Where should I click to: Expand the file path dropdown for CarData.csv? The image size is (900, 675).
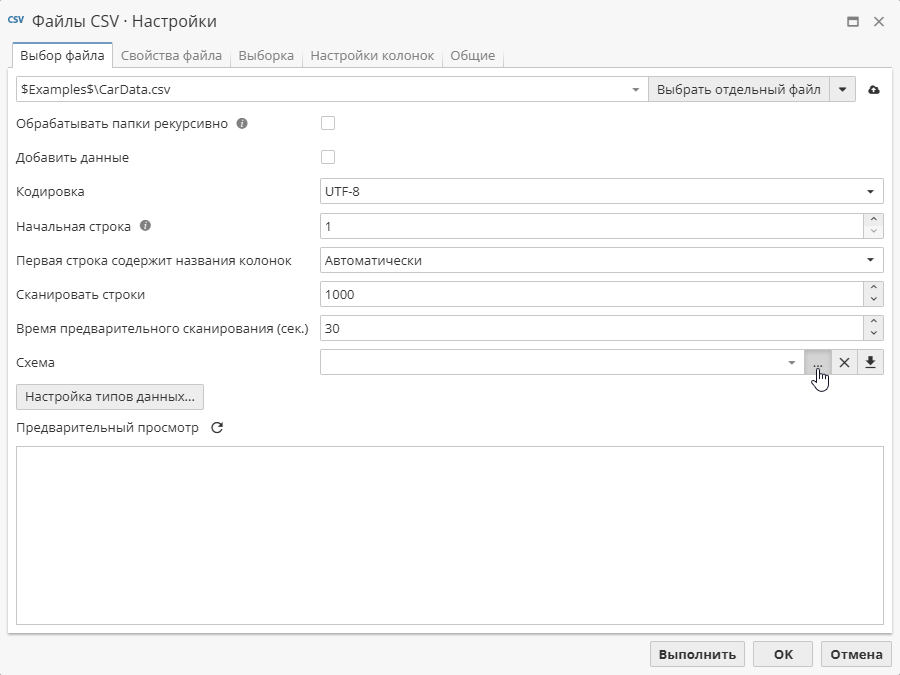coord(635,90)
